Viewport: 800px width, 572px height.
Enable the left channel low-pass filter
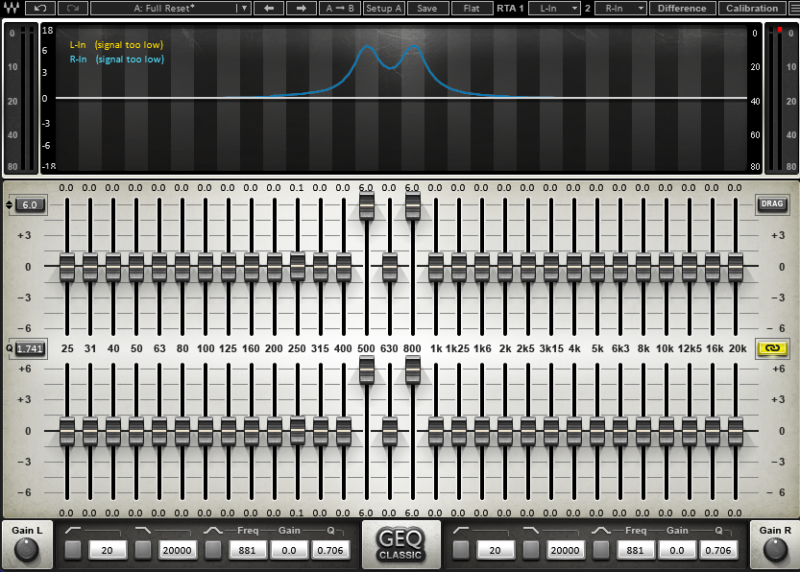(x=143, y=549)
